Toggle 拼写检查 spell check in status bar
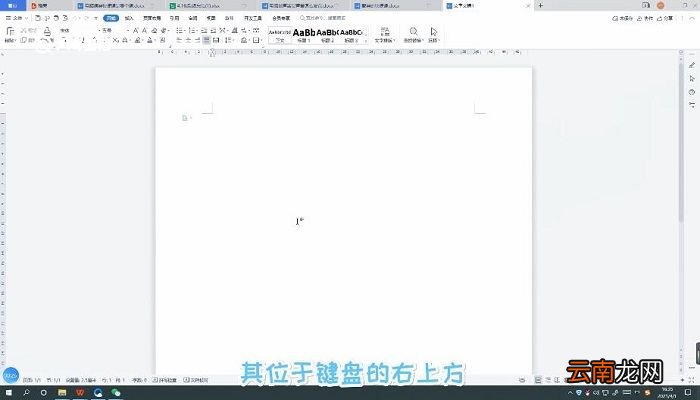The width and height of the screenshot is (700, 400). tap(164, 380)
